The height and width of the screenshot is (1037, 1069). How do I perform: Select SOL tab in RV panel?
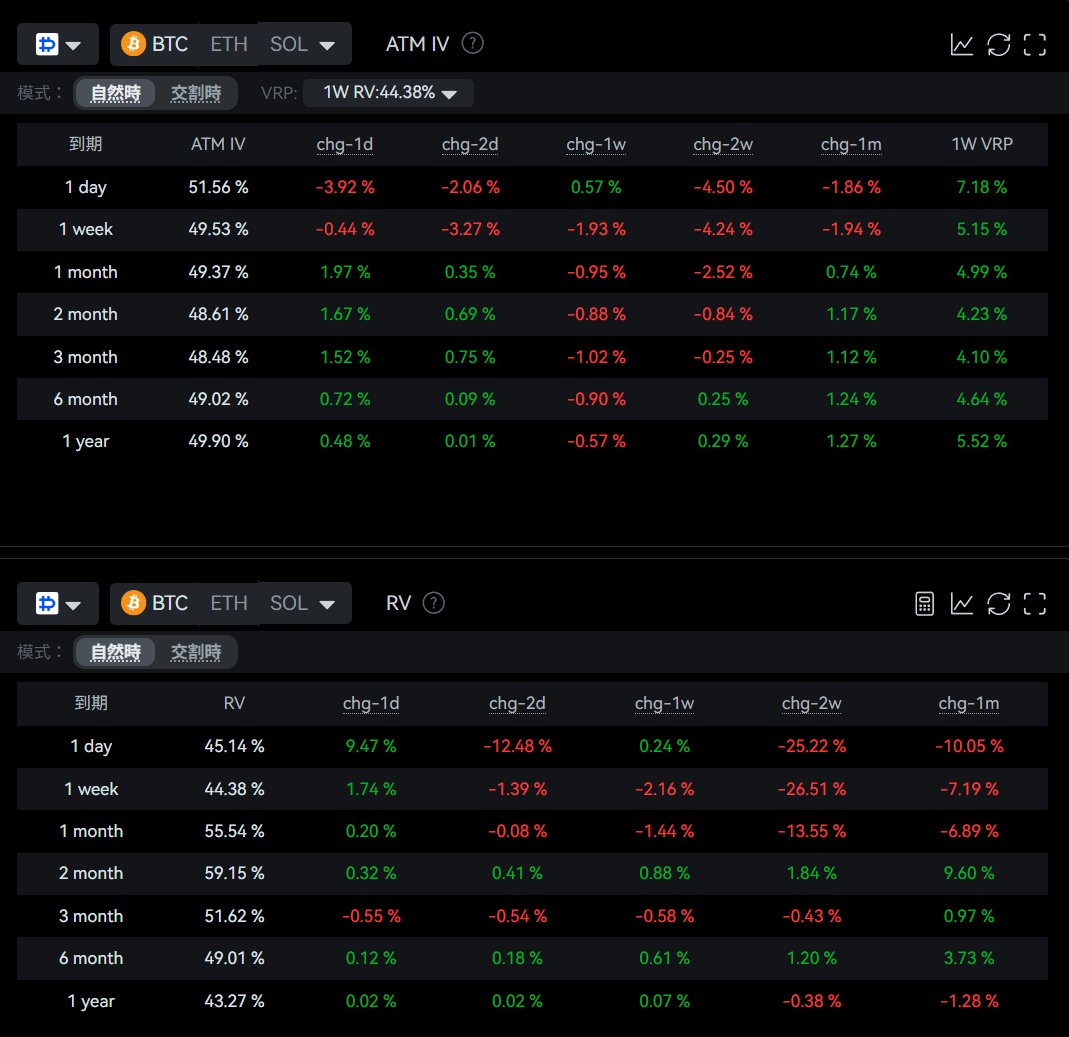click(288, 603)
